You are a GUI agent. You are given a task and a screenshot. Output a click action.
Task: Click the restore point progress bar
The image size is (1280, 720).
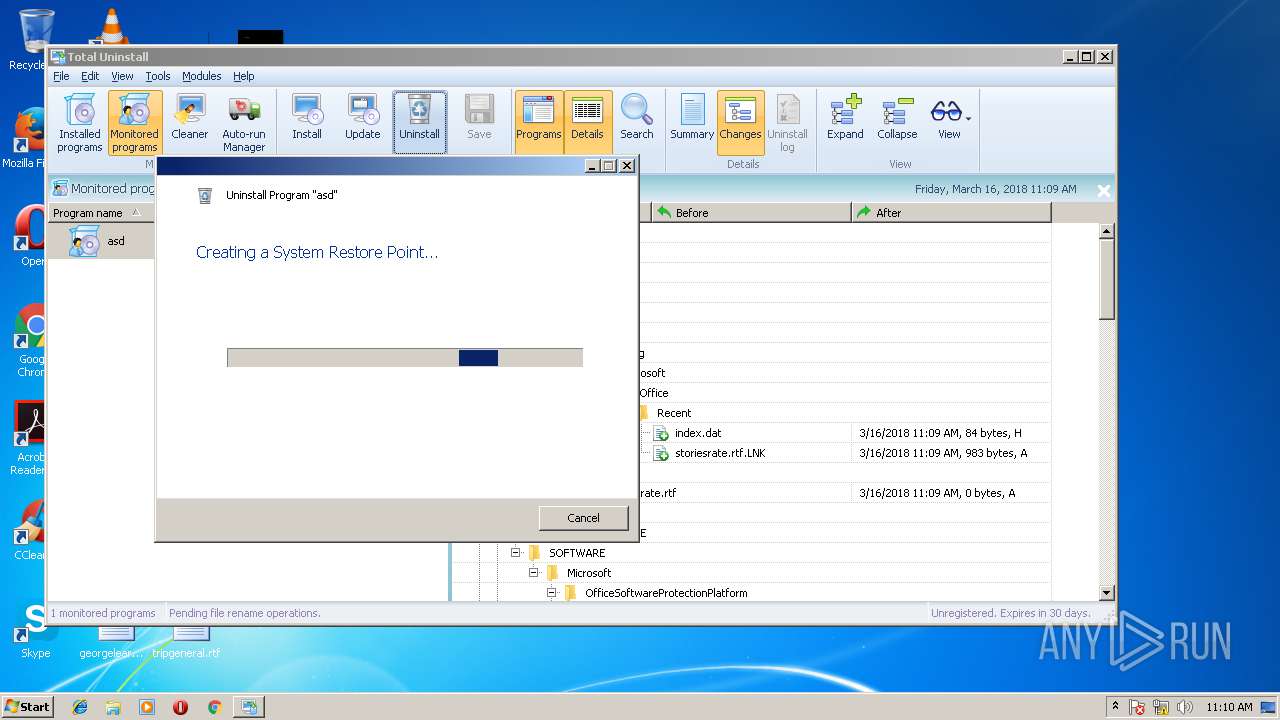tap(405, 358)
